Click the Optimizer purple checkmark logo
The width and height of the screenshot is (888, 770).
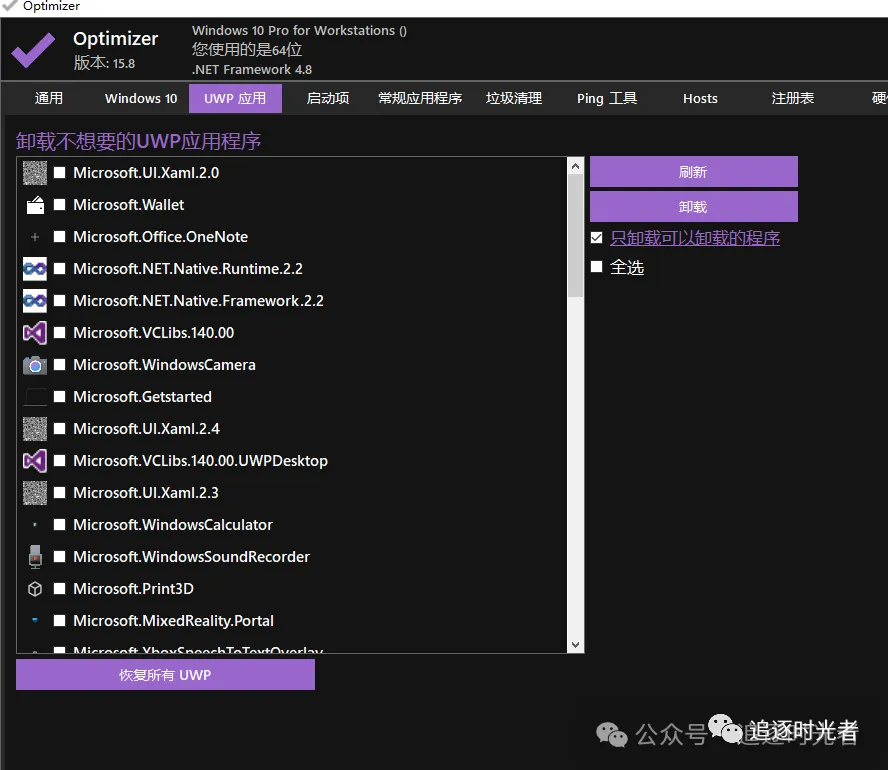pos(33,50)
